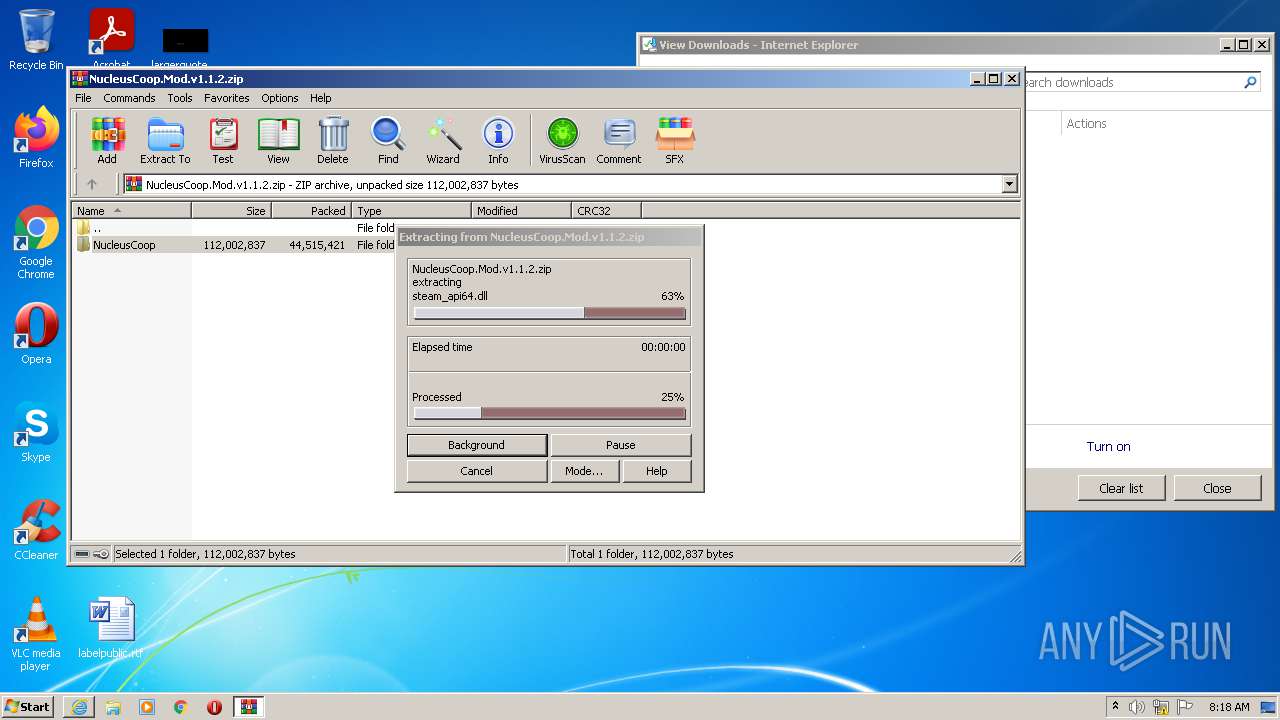This screenshot has height=720, width=1280.
Task: Open the Extract To tool
Action: coord(165,140)
